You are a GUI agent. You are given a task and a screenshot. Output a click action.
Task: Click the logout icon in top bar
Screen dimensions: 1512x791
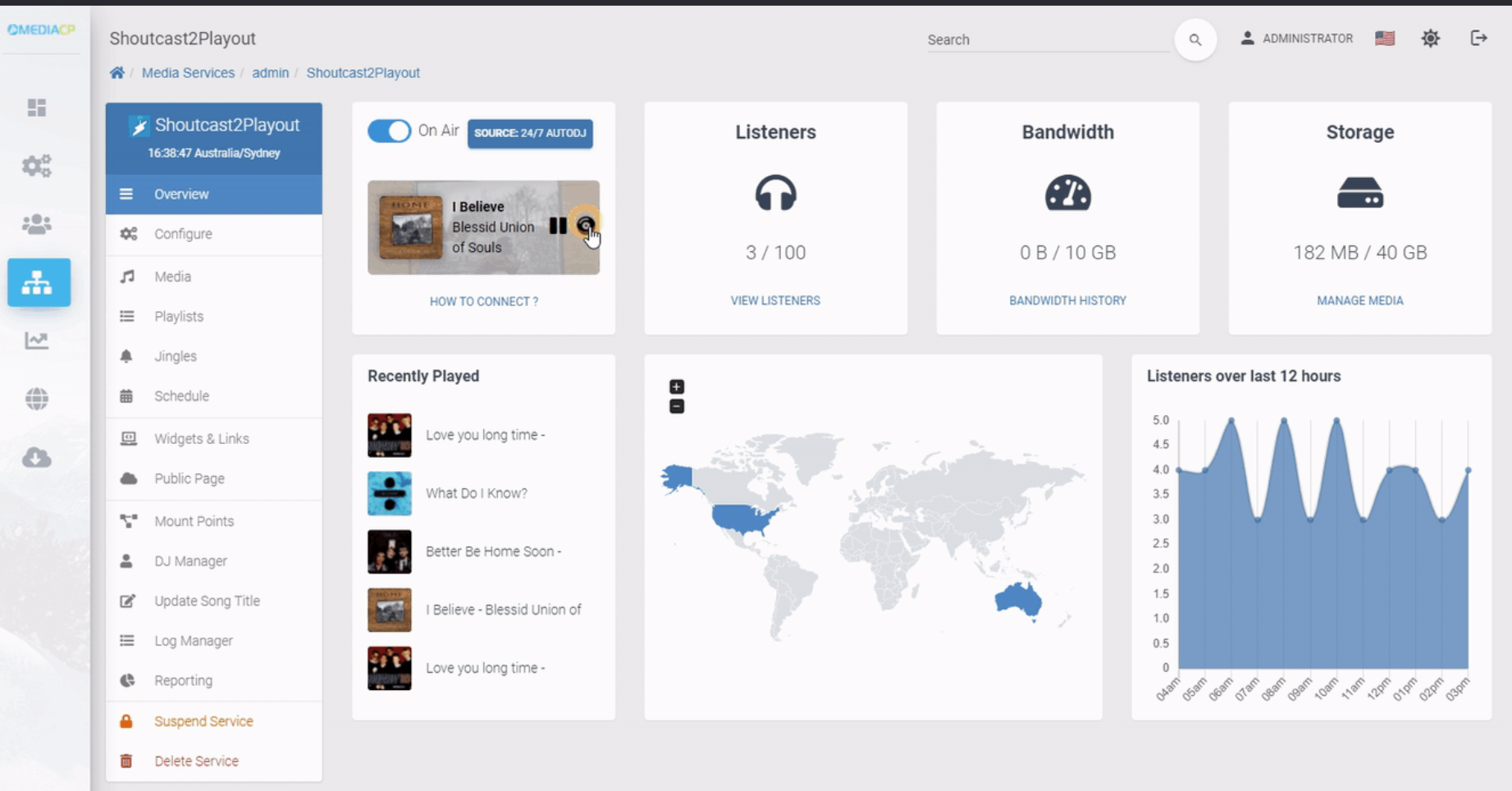(1478, 39)
